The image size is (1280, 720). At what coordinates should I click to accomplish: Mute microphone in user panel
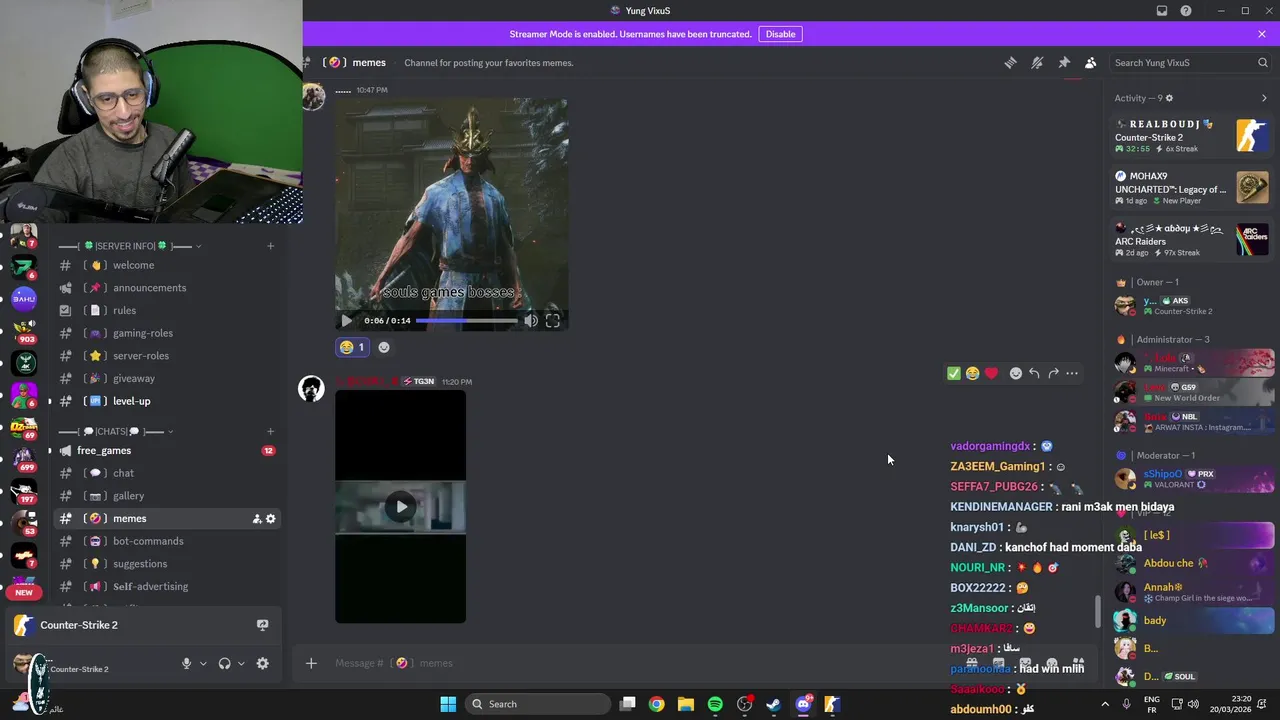(x=186, y=663)
